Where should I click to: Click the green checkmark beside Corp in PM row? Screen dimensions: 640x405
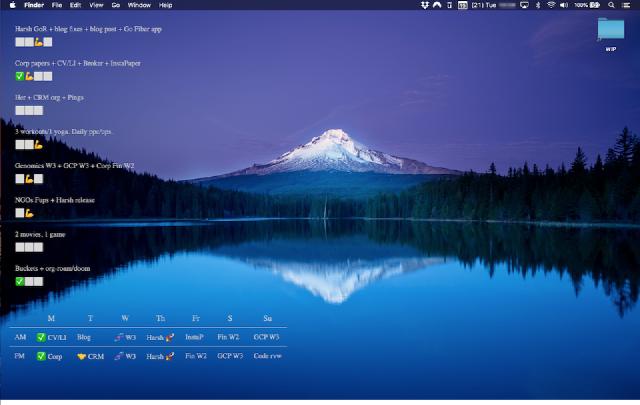click(x=41, y=356)
